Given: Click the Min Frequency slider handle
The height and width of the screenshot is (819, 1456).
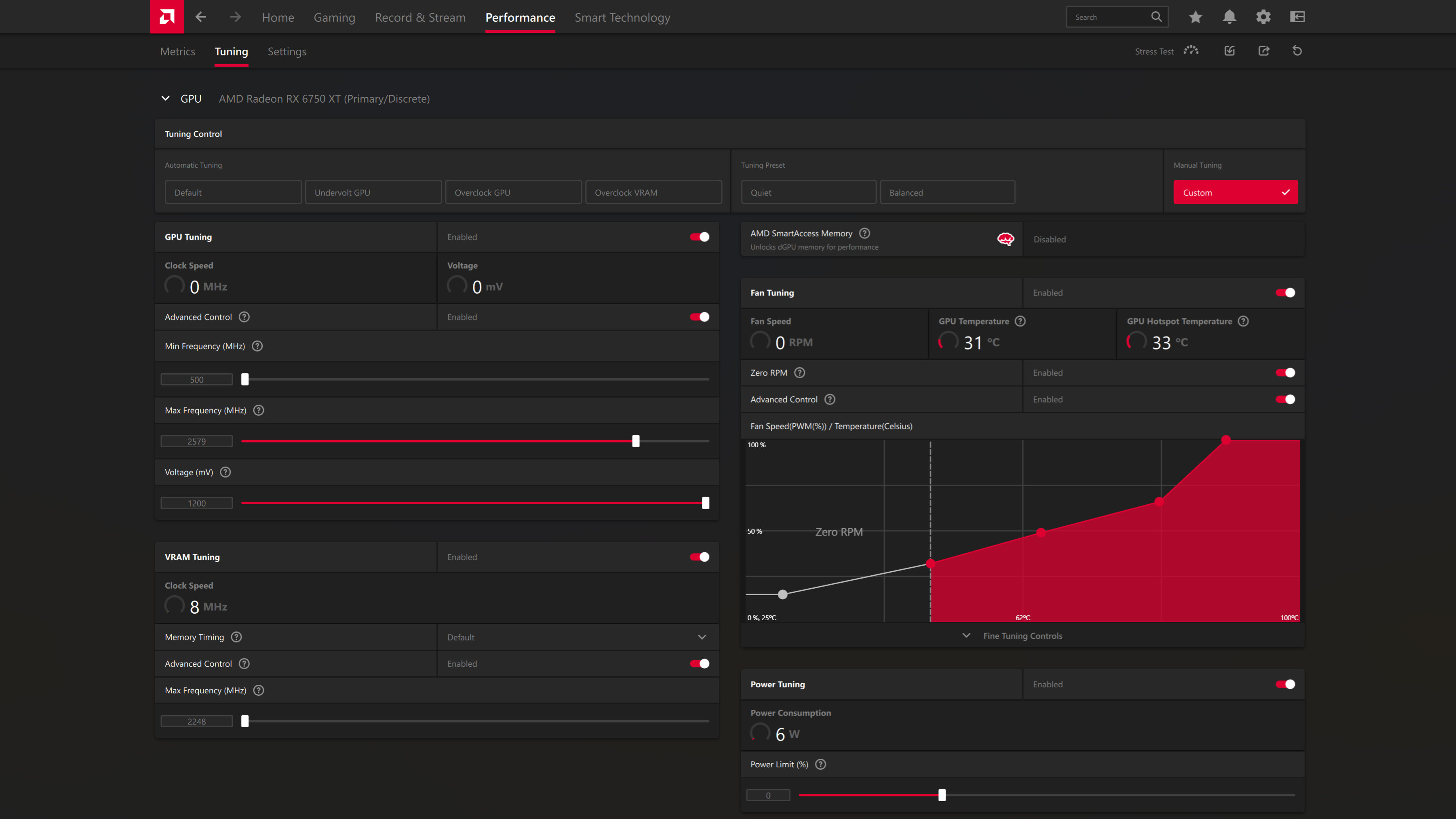Looking at the screenshot, I should (245, 379).
